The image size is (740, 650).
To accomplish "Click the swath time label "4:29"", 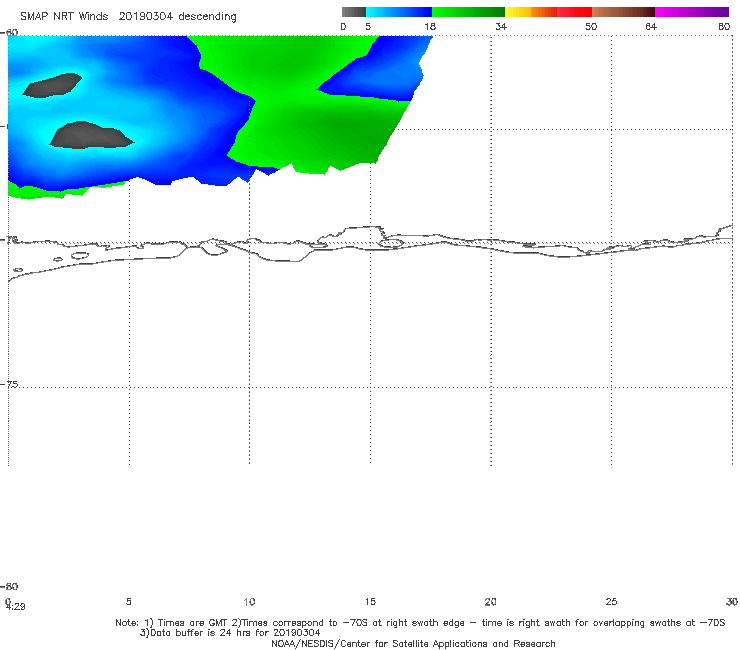I will pyautogui.click(x=16, y=607).
